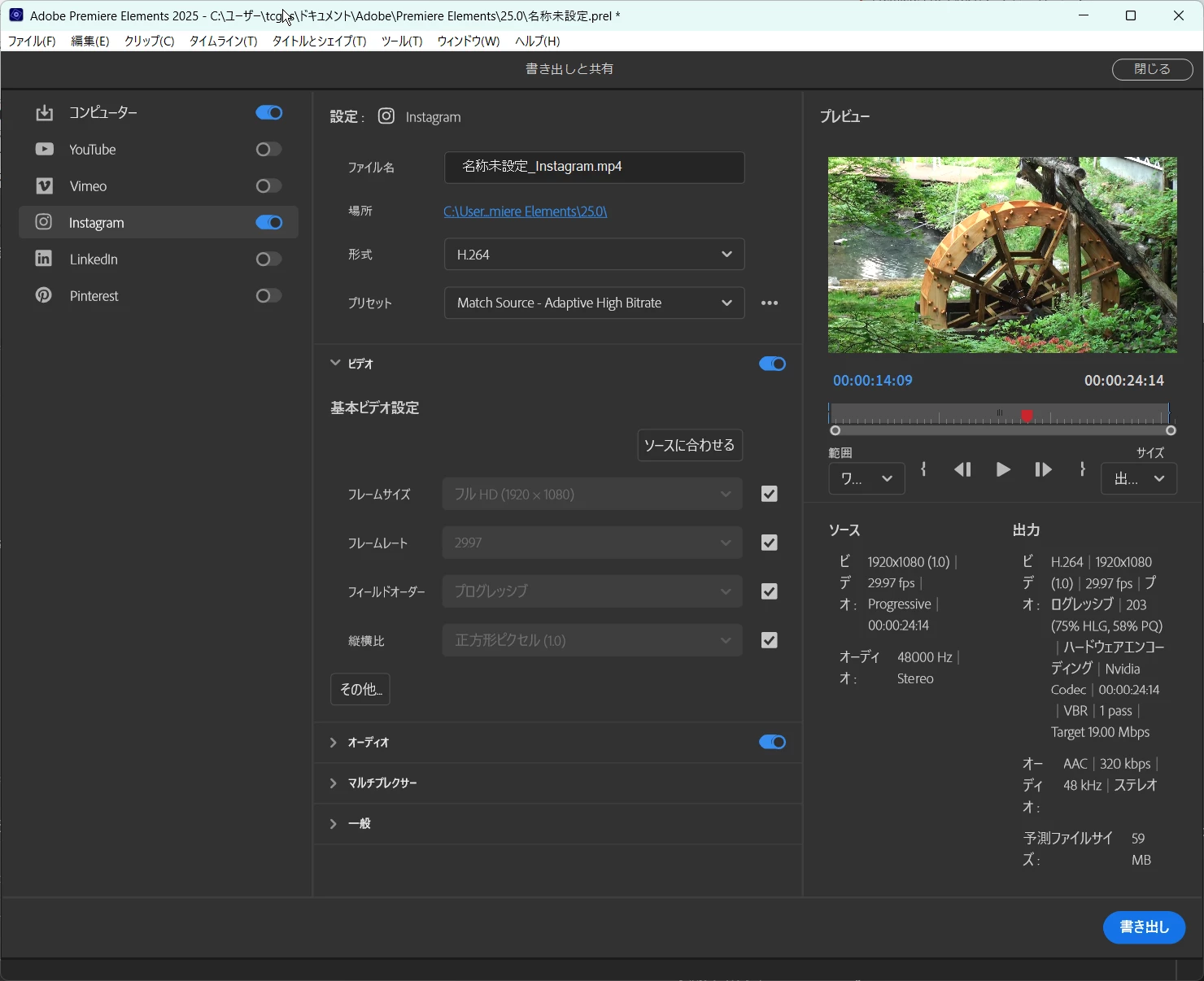
Task: Open the 形式 H.264 dropdown
Action: (594, 255)
